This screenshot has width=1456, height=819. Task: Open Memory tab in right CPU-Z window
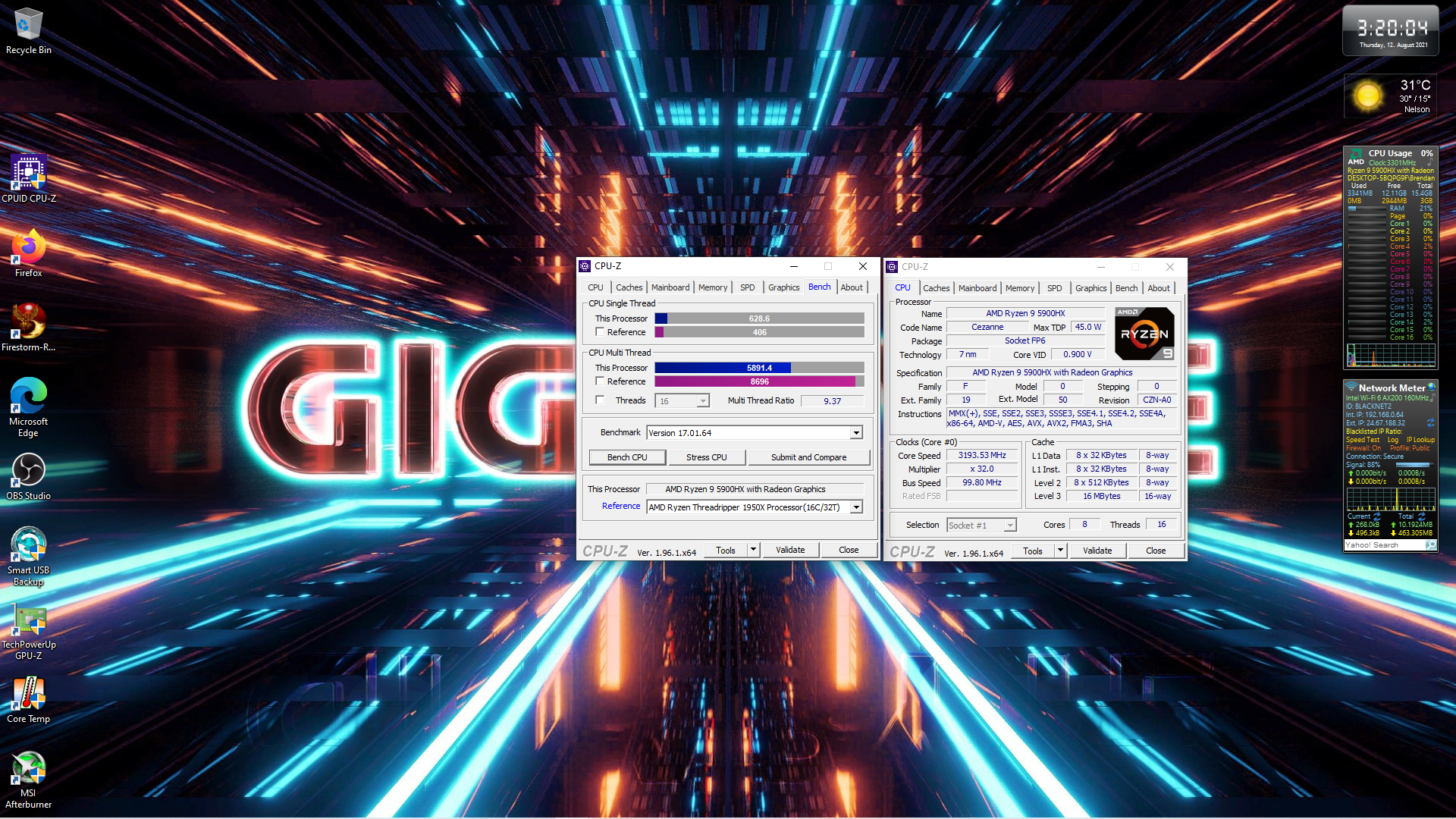(x=1020, y=288)
